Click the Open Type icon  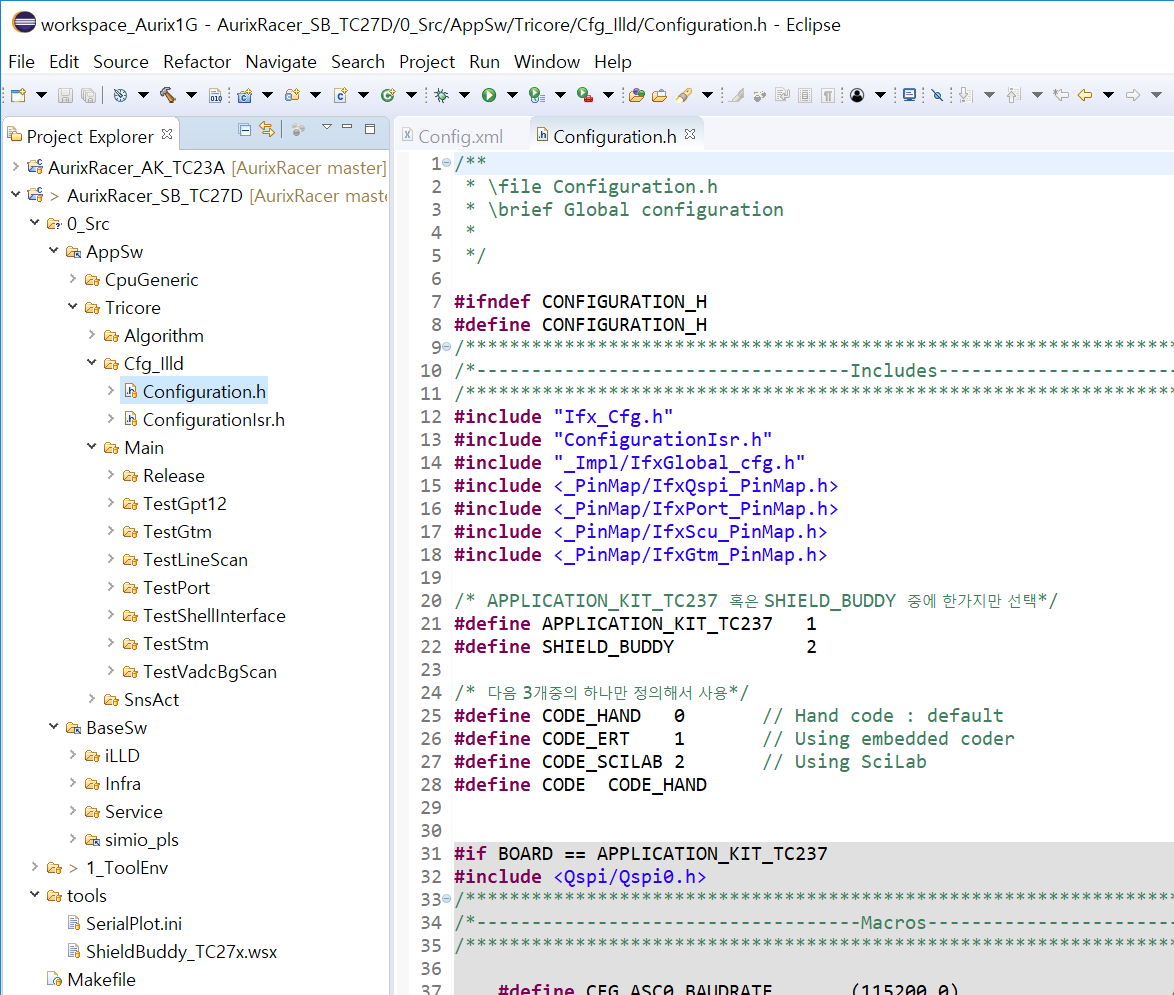(636, 95)
